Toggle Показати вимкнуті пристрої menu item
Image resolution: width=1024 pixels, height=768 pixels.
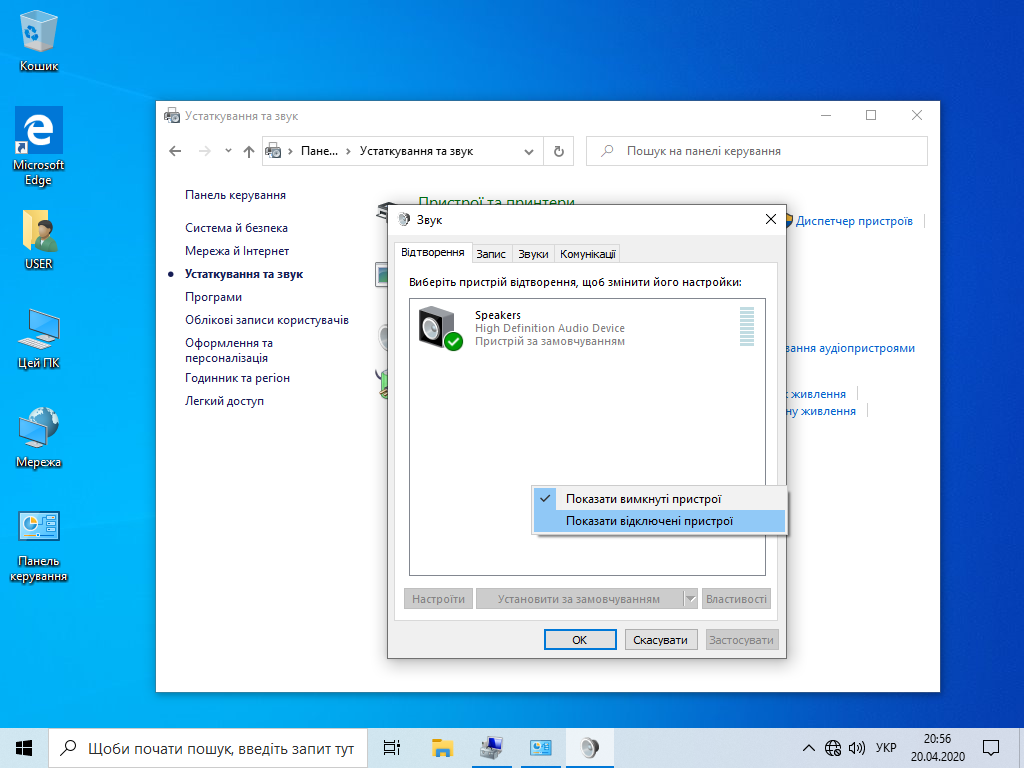(x=660, y=499)
